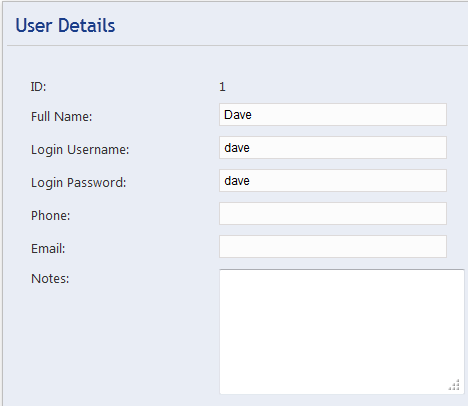Click the divider line under User Details
The image size is (468, 406).
pos(237,45)
